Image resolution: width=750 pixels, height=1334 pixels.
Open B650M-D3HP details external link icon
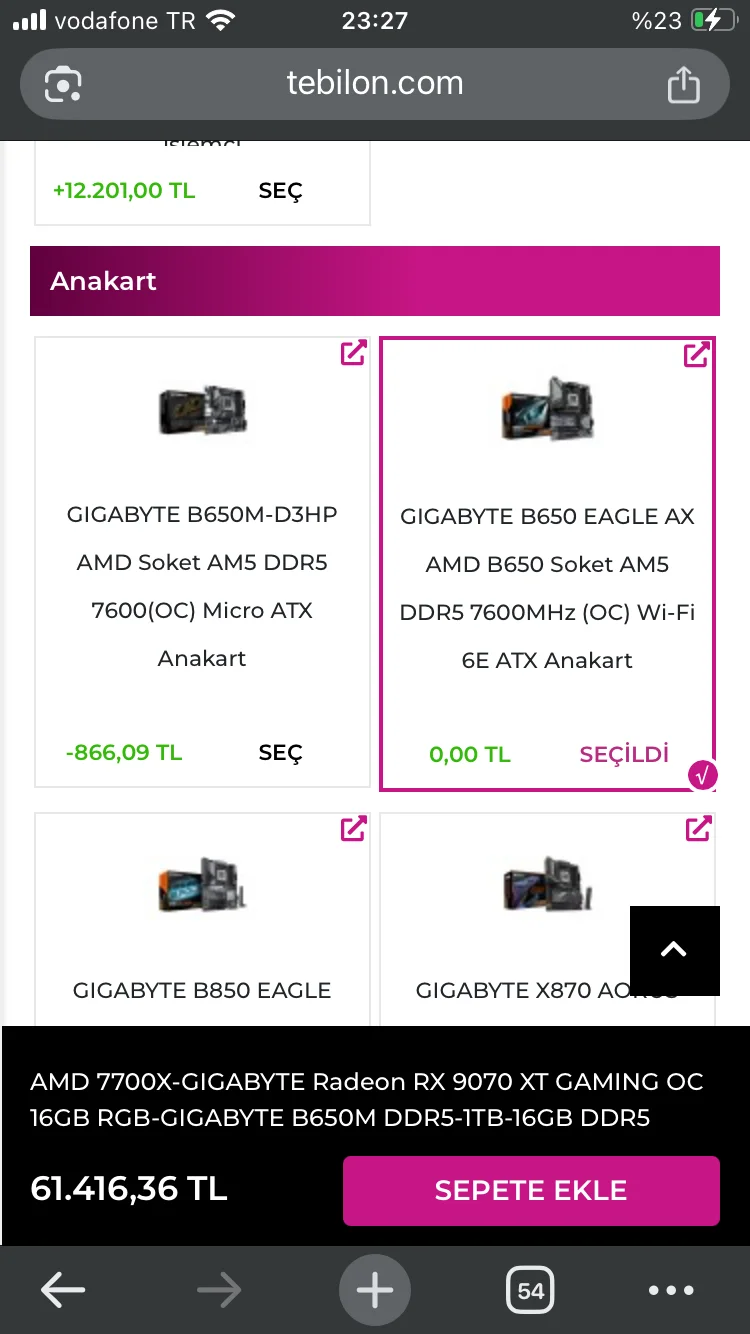(x=353, y=353)
